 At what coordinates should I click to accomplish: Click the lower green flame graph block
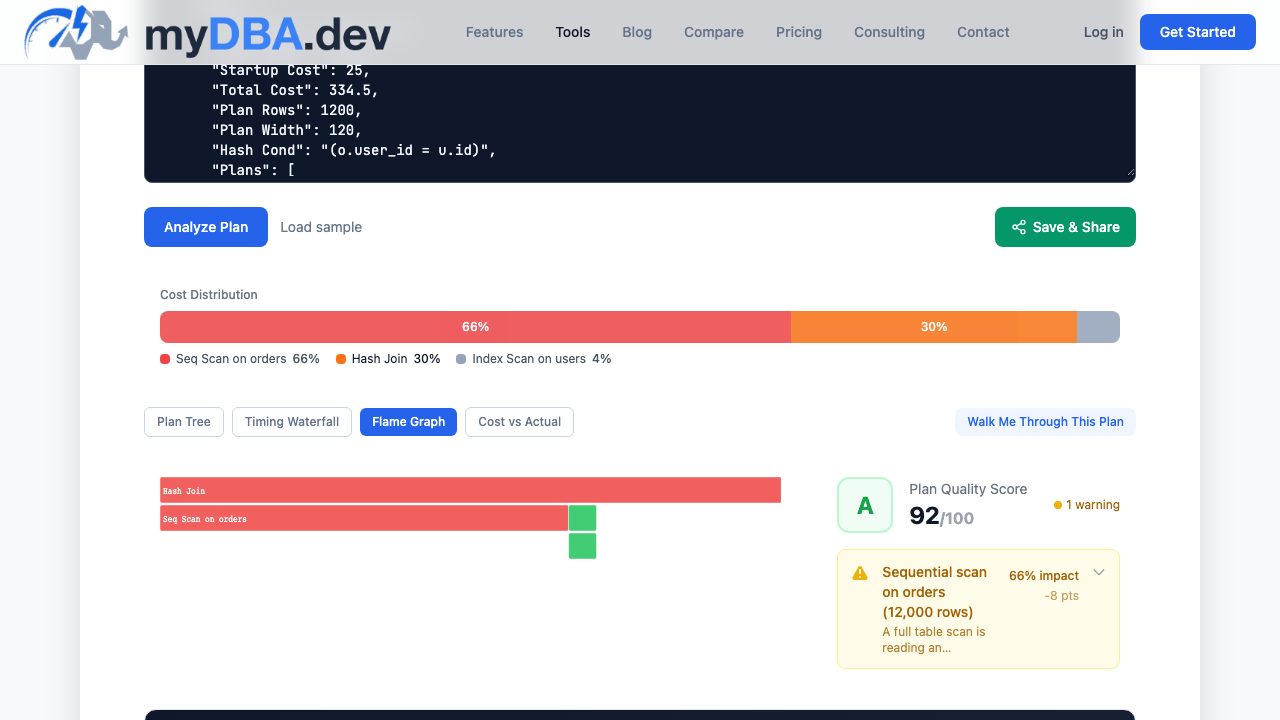point(582,546)
